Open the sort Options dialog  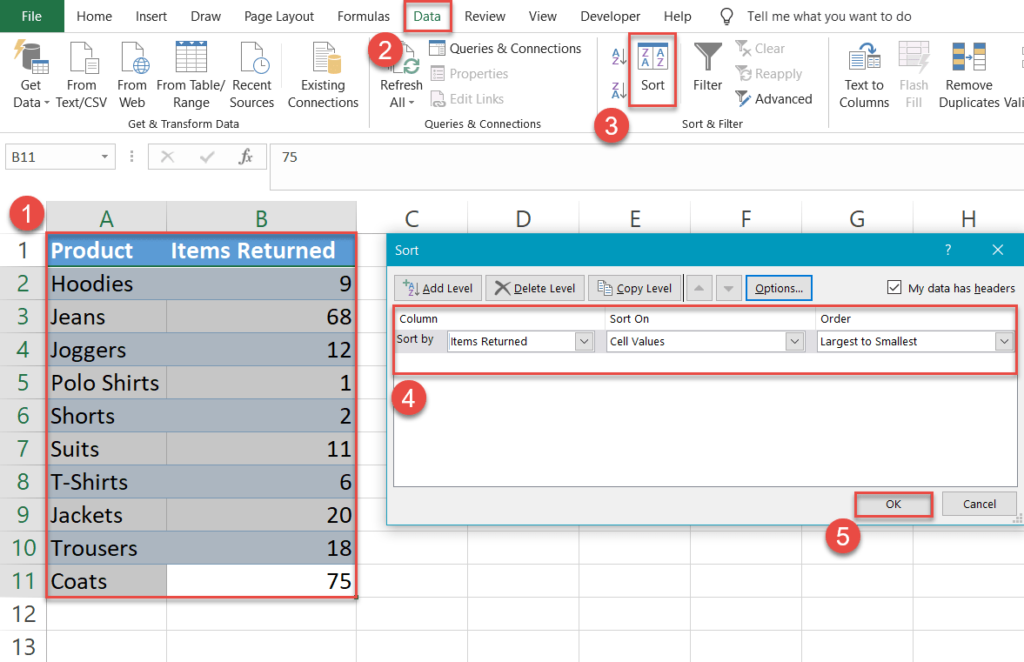(779, 287)
